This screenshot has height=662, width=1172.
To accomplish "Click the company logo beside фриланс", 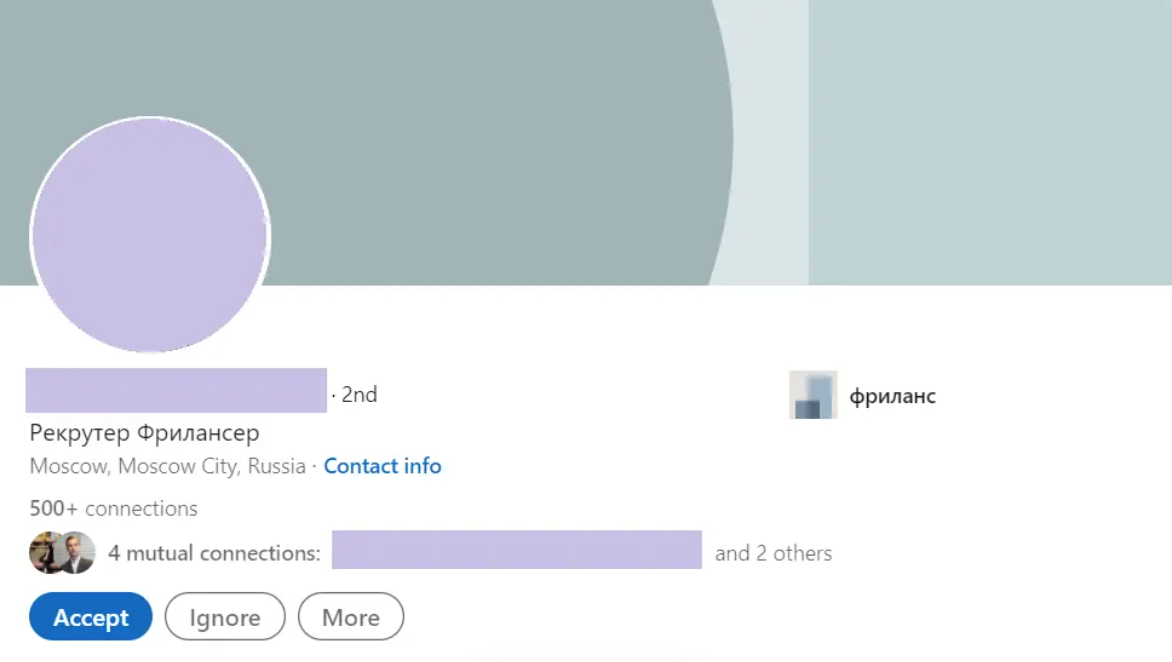I will (x=812, y=395).
